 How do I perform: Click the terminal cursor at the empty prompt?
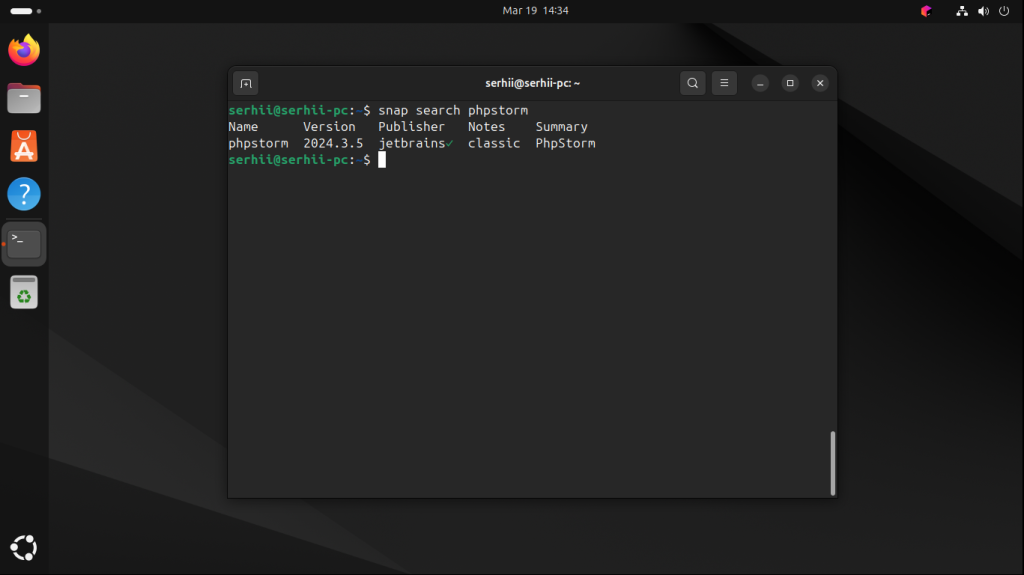(382, 159)
